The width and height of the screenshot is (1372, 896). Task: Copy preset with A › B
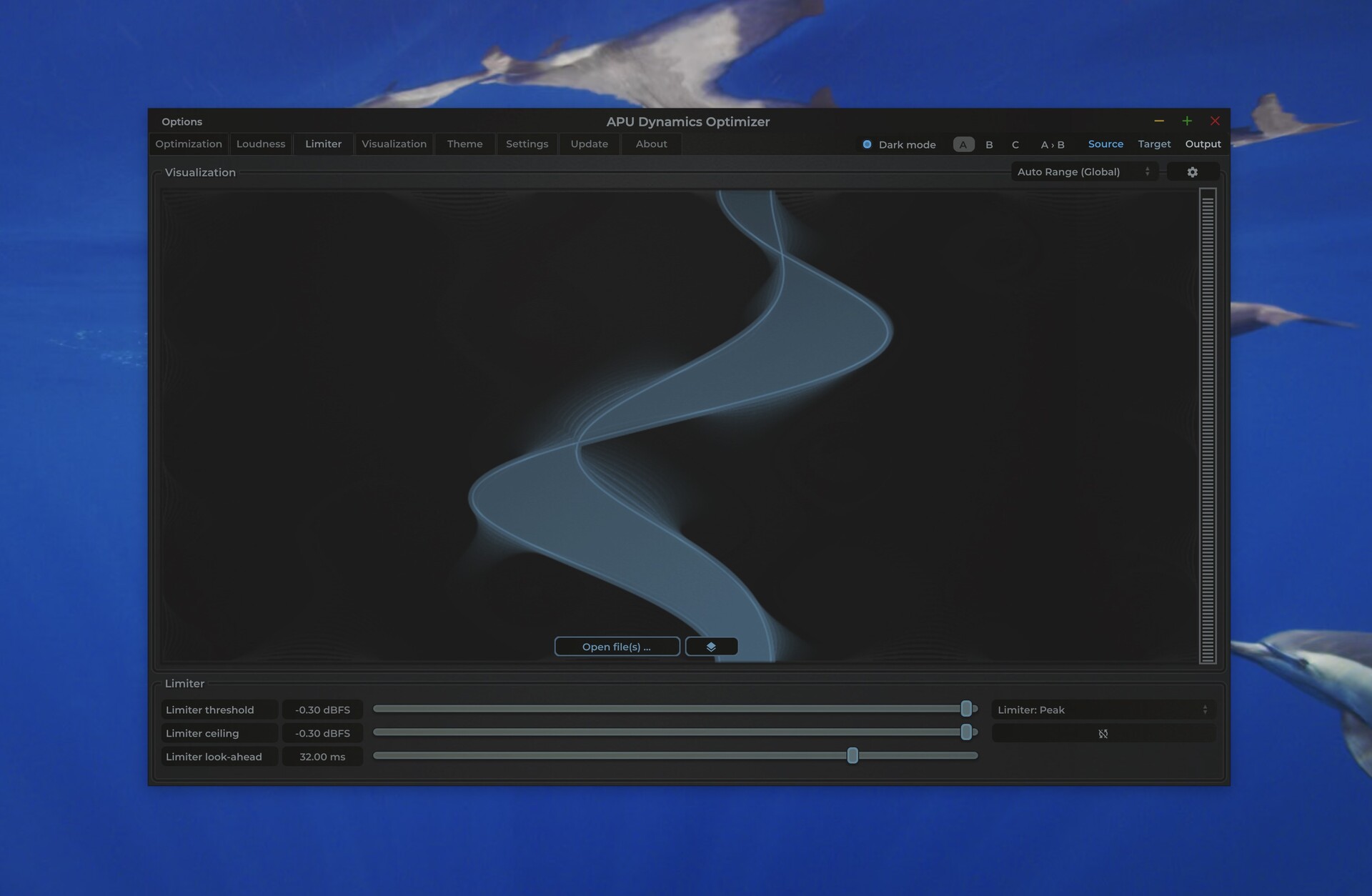pyautogui.click(x=1052, y=144)
